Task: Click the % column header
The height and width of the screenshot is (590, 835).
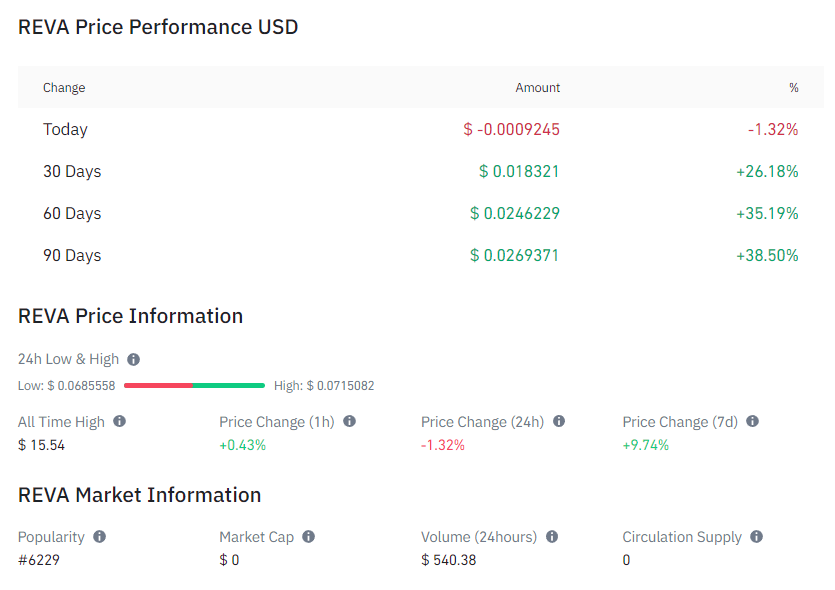Action: [794, 88]
